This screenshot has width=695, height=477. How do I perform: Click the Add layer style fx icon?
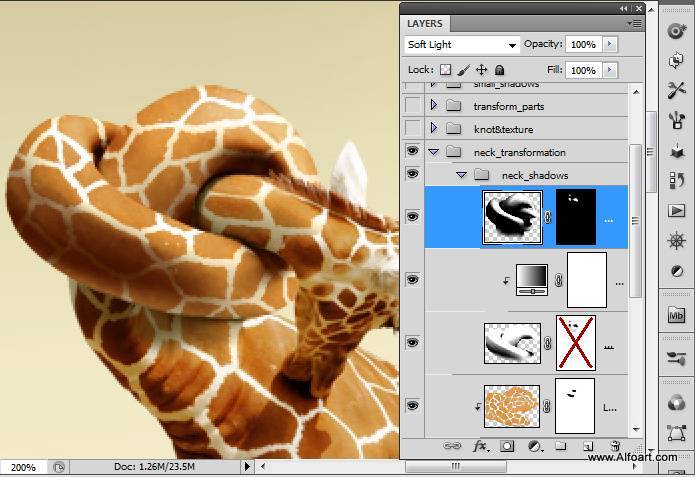pos(479,446)
